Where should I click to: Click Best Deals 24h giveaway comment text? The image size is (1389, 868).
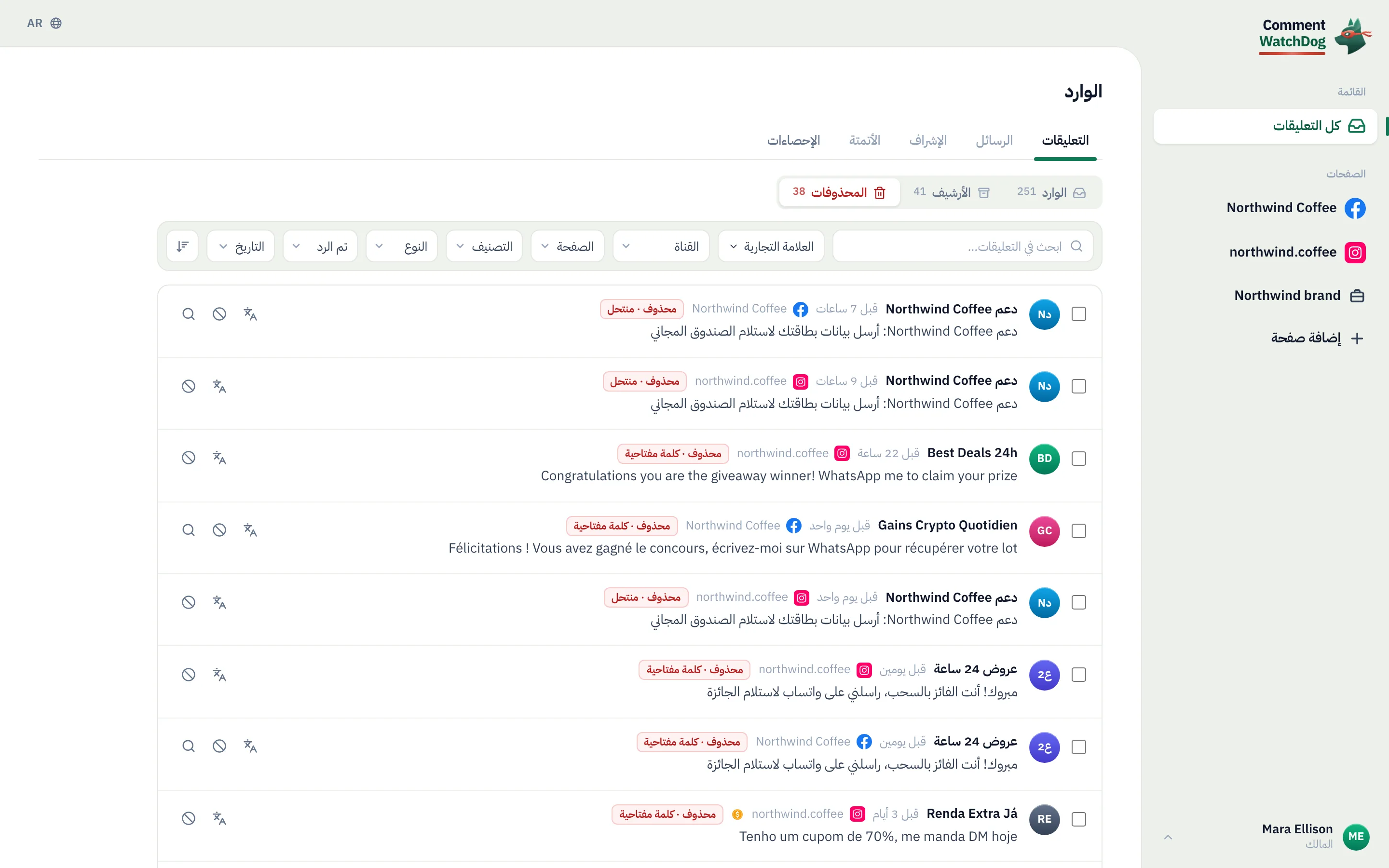tap(779, 476)
